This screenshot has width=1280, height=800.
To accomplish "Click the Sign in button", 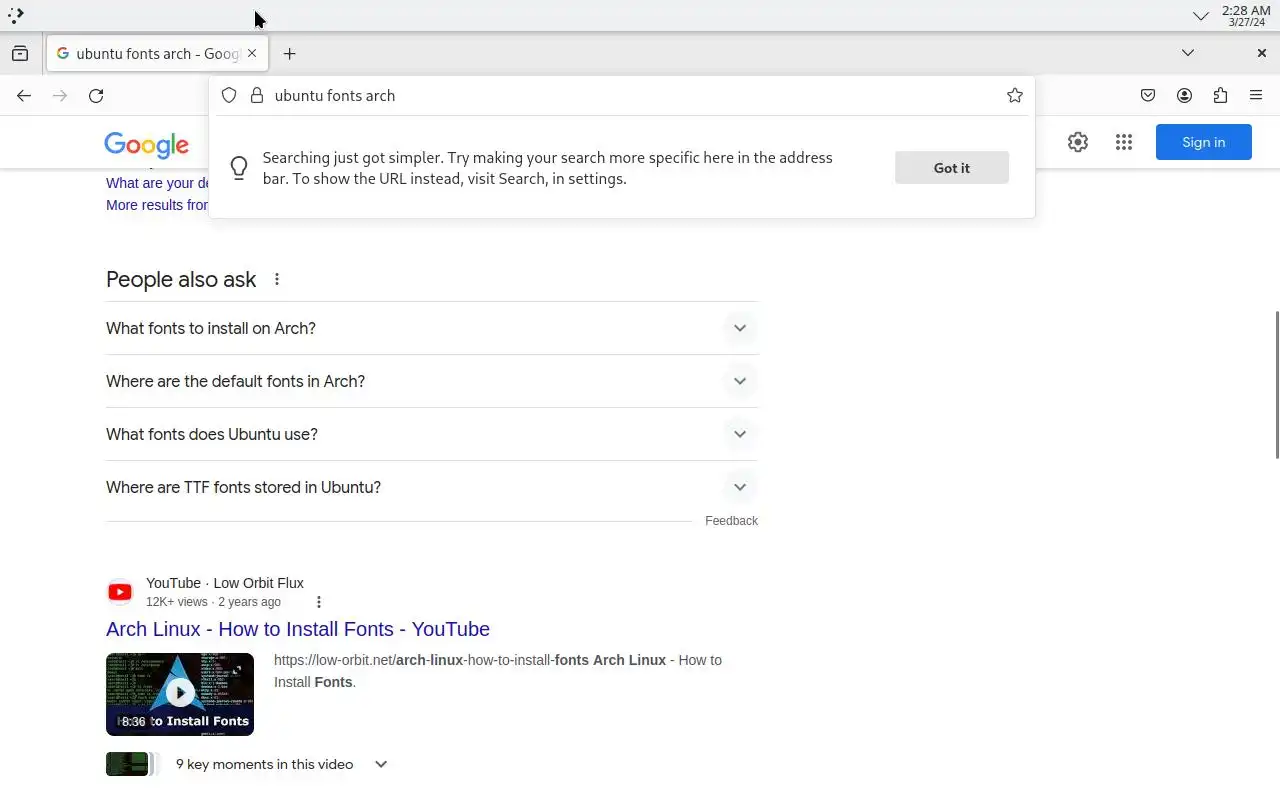I will pos(1204,142).
